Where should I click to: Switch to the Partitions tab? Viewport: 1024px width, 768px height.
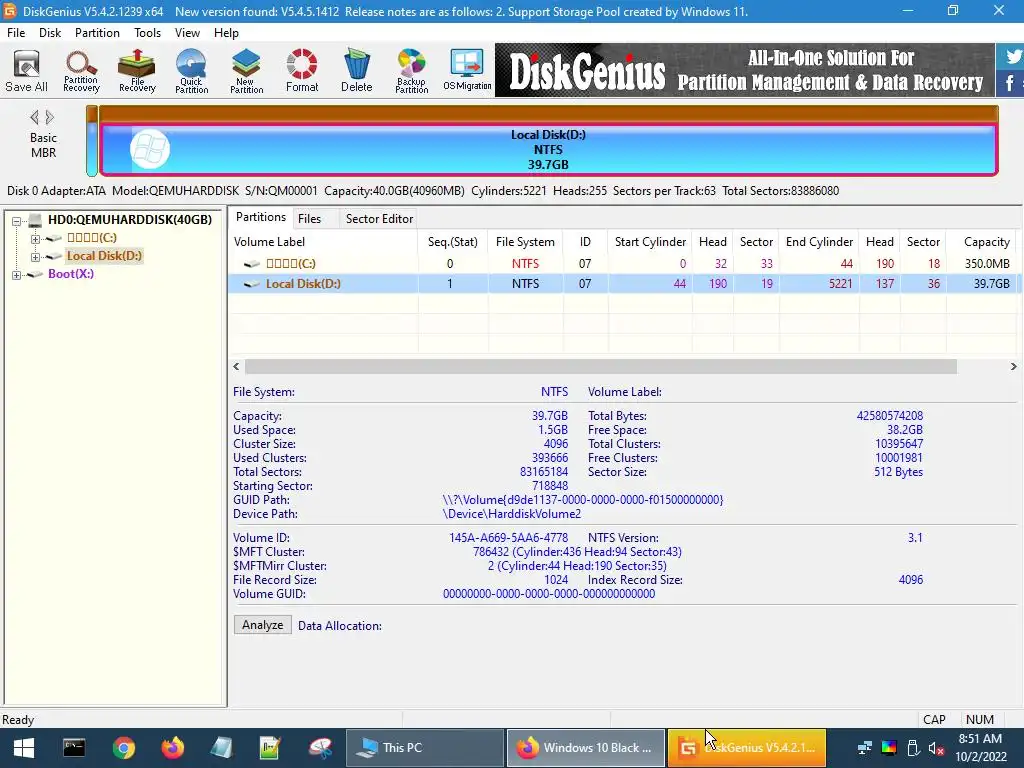261,217
